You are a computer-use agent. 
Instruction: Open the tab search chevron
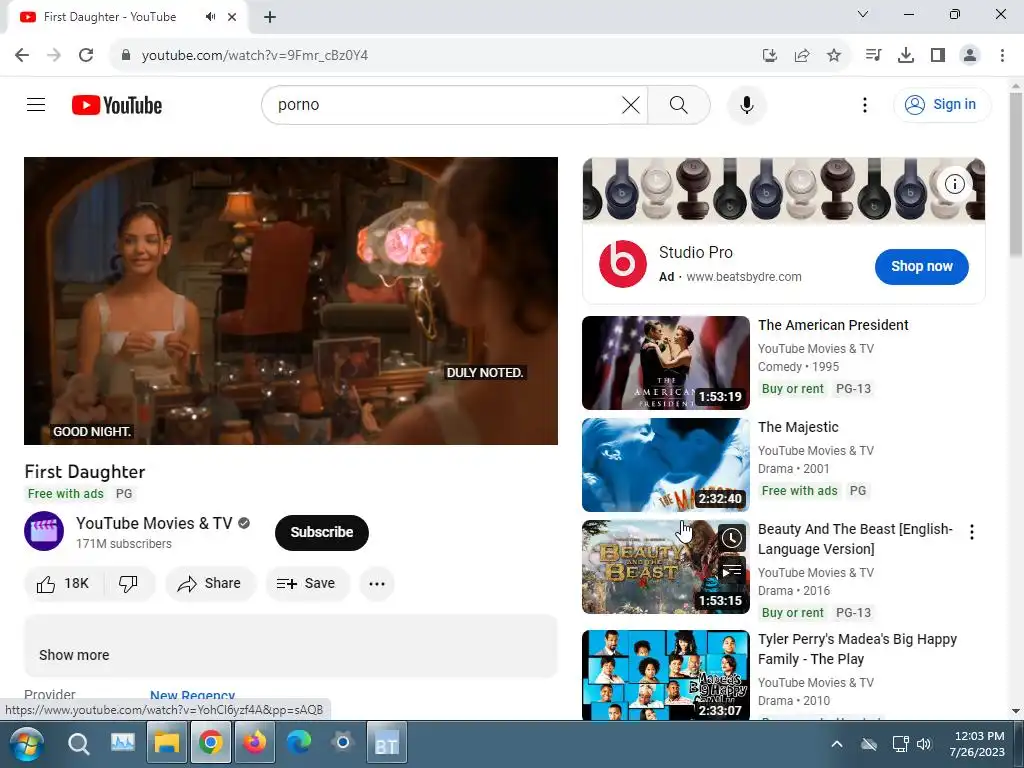(x=863, y=14)
